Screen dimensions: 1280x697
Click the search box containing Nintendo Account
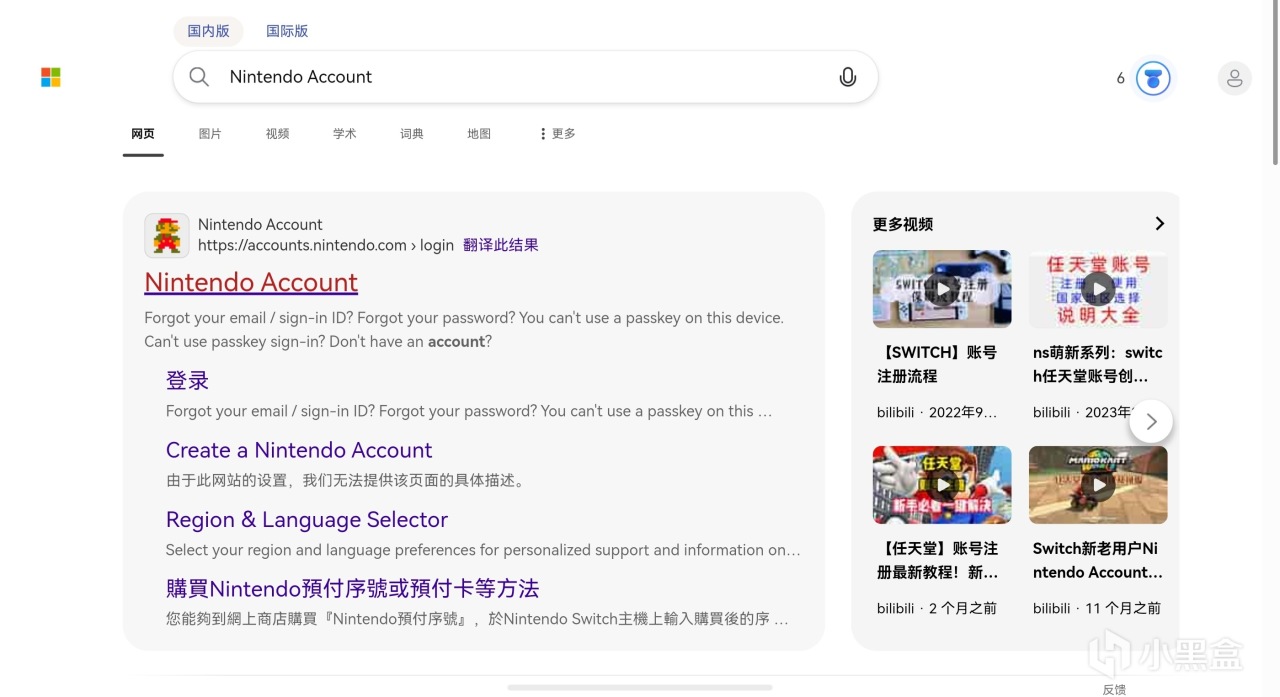[x=525, y=77]
